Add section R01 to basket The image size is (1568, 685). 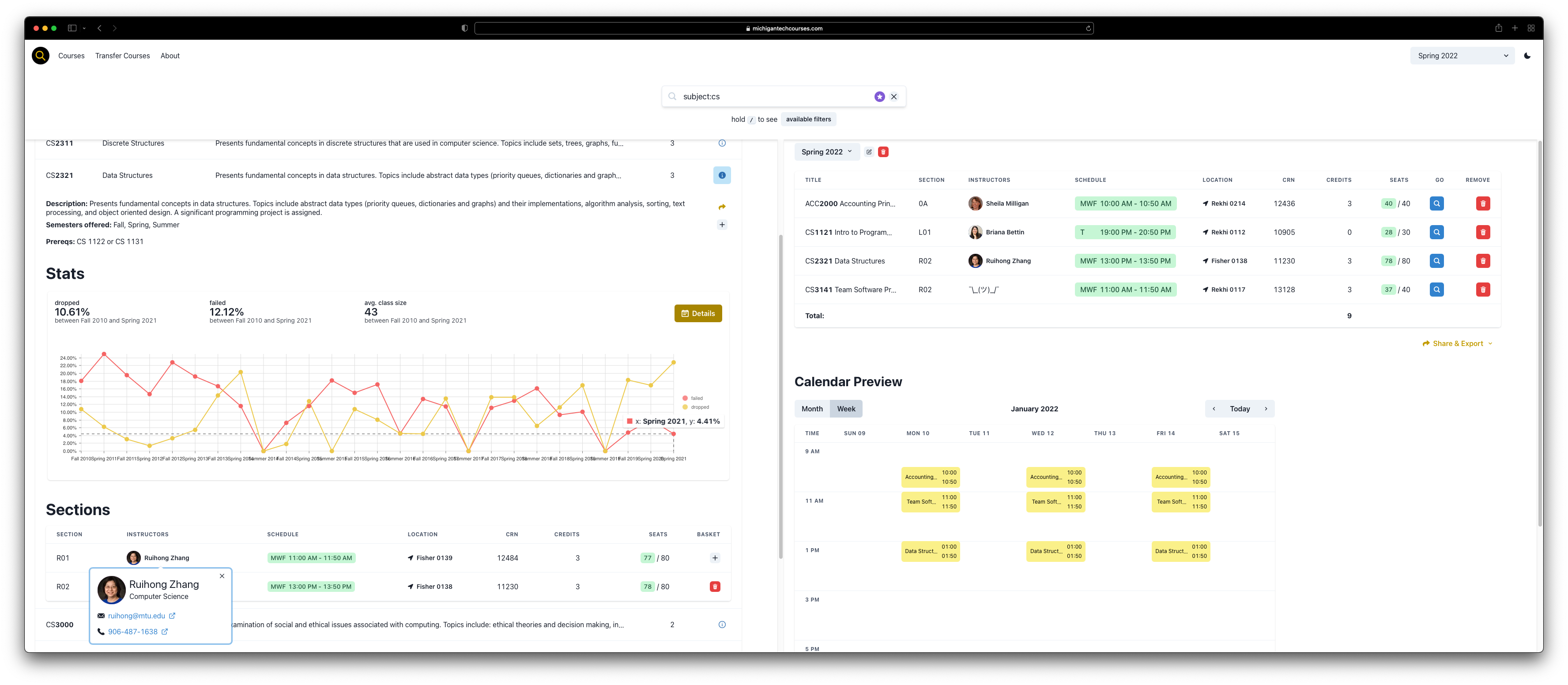pos(715,558)
